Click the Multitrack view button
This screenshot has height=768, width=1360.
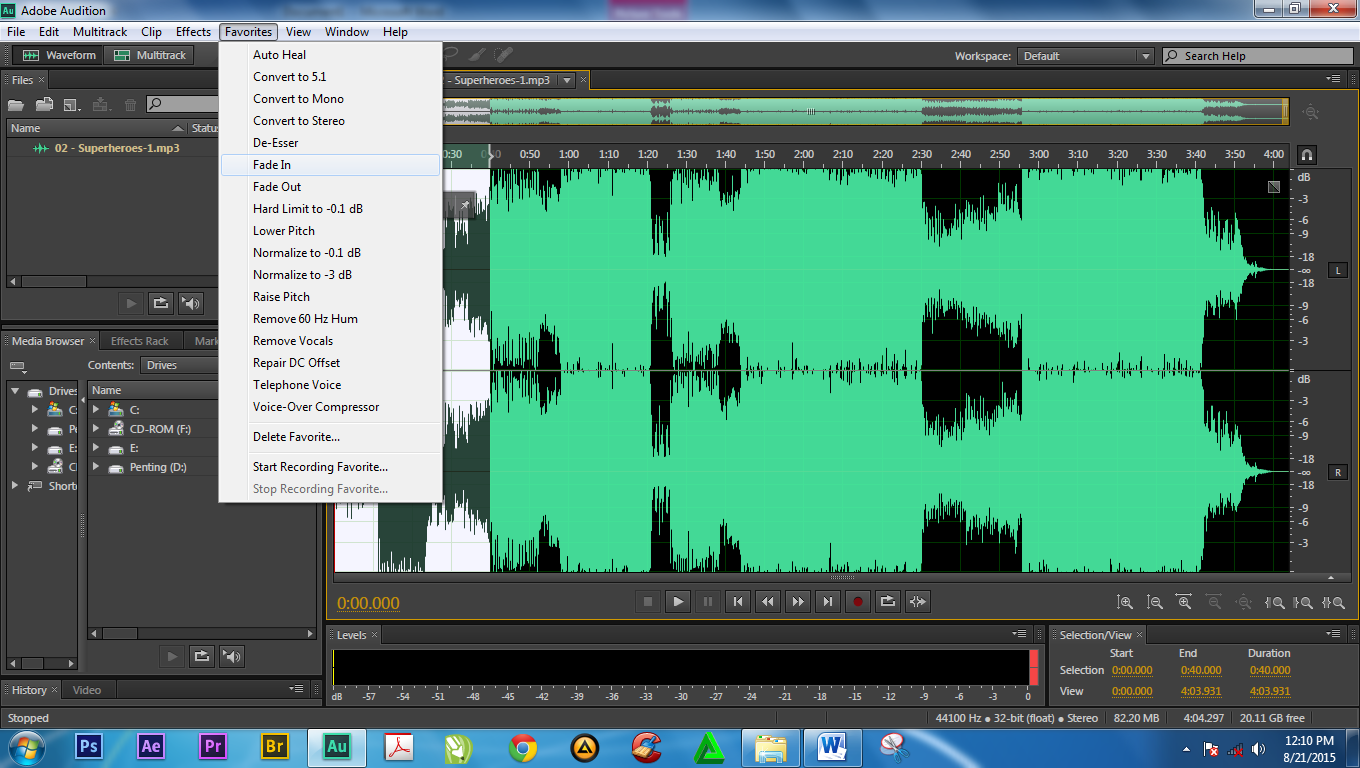click(x=151, y=55)
